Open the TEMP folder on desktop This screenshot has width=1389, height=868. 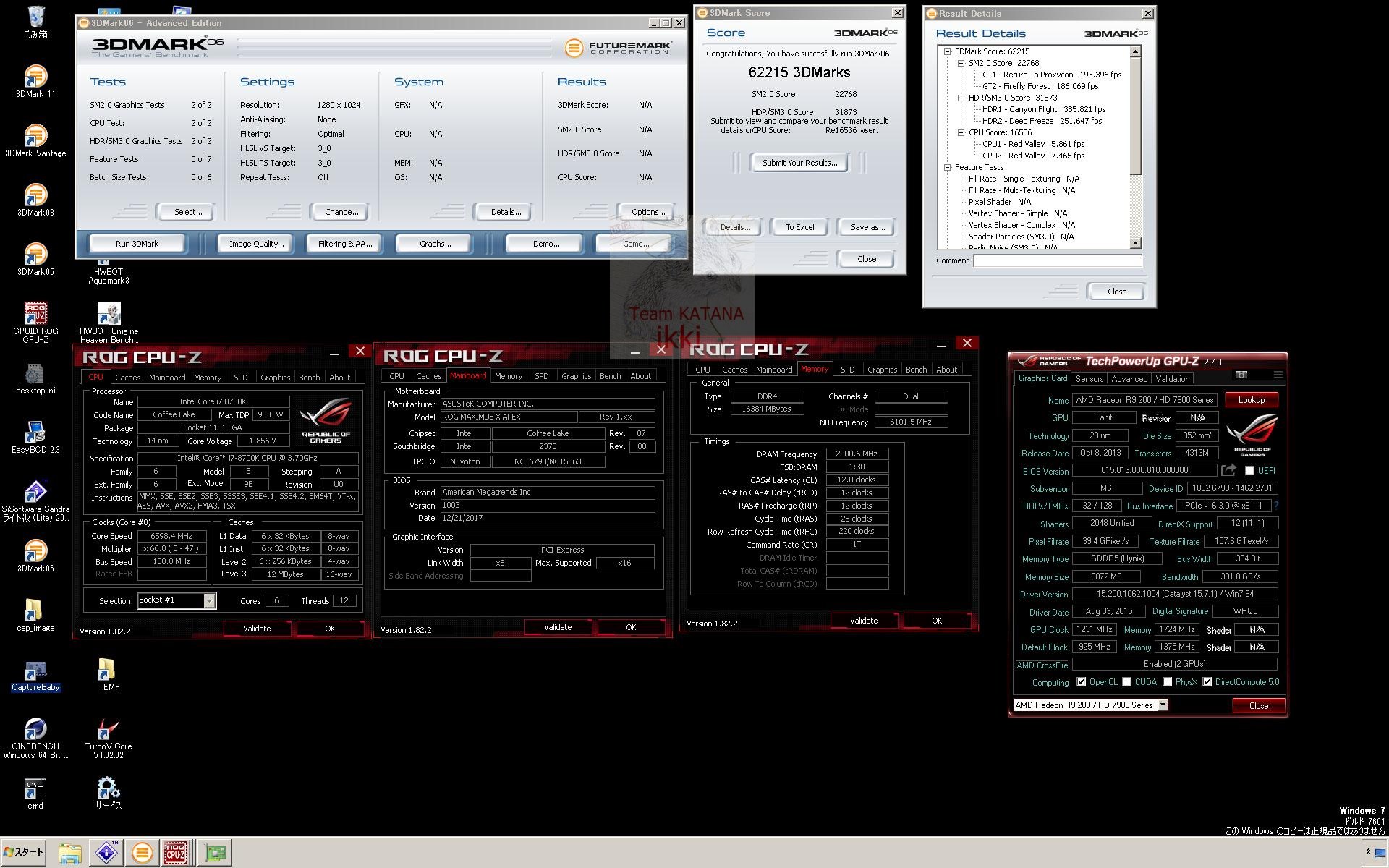[x=109, y=675]
